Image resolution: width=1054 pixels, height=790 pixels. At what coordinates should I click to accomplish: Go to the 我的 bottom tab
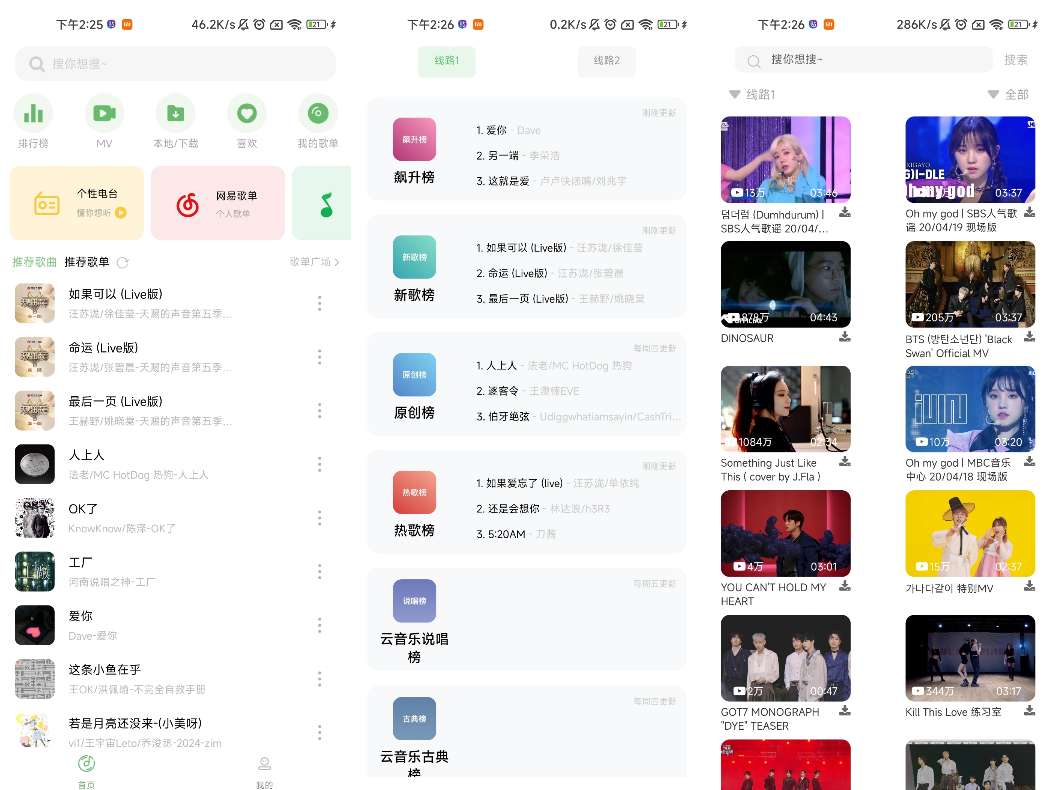pyautogui.click(x=264, y=771)
